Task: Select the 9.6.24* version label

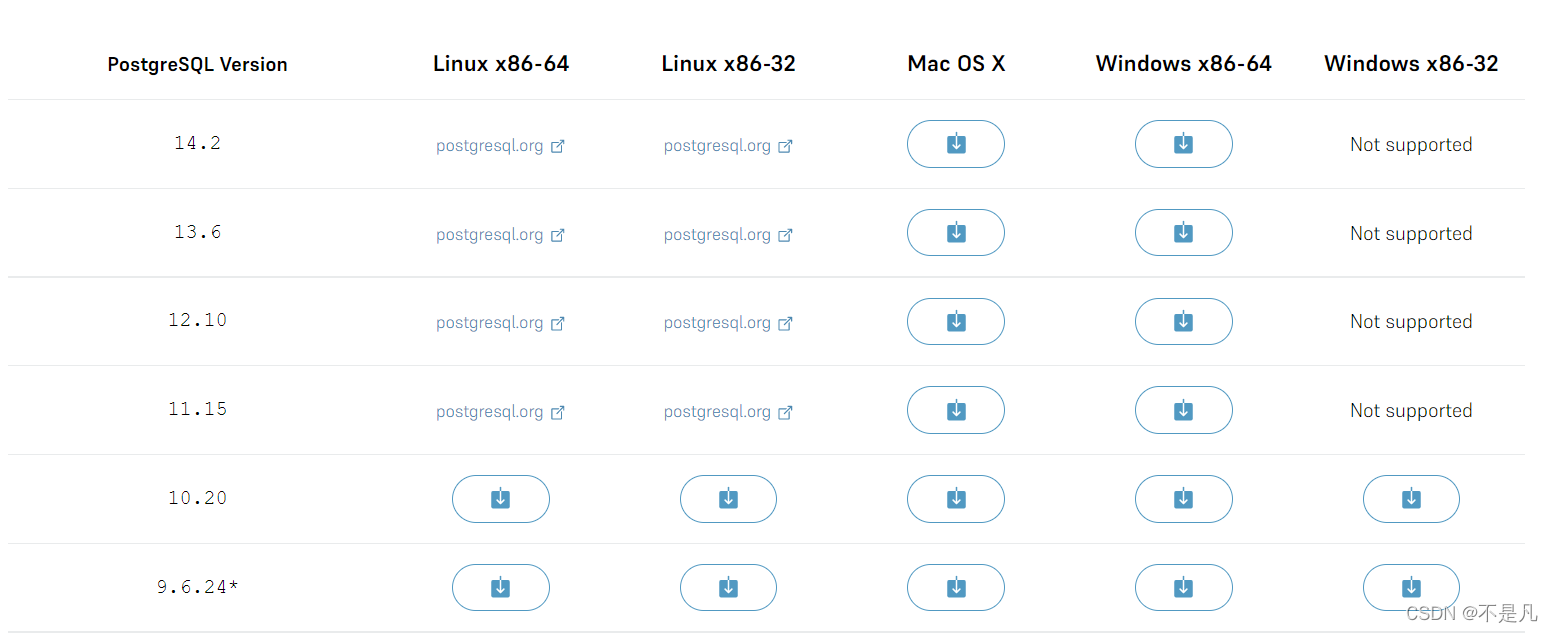Action: tap(197, 587)
